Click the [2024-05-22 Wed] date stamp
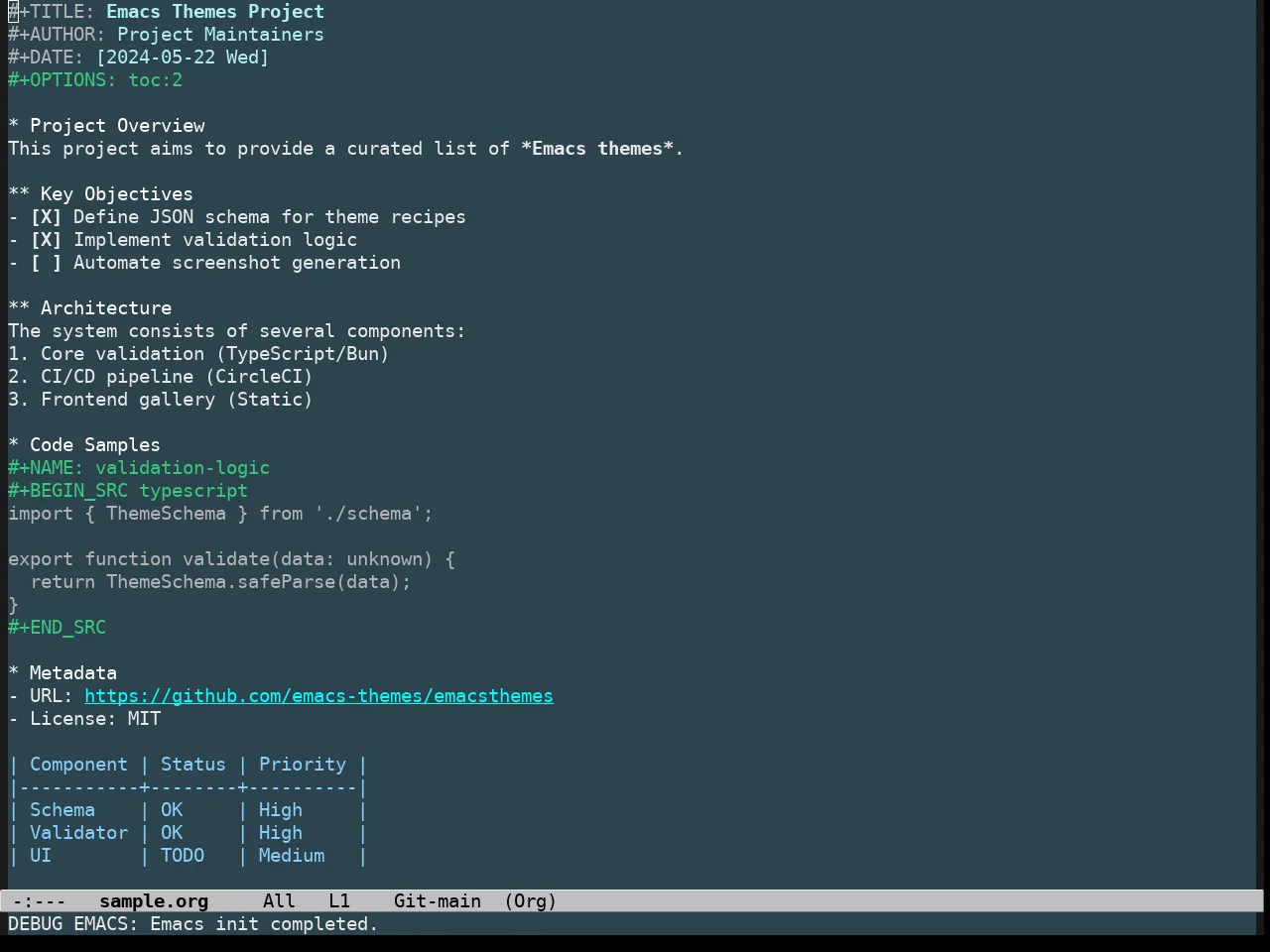The height and width of the screenshot is (952, 1270). pyautogui.click(x=183, y=58)
